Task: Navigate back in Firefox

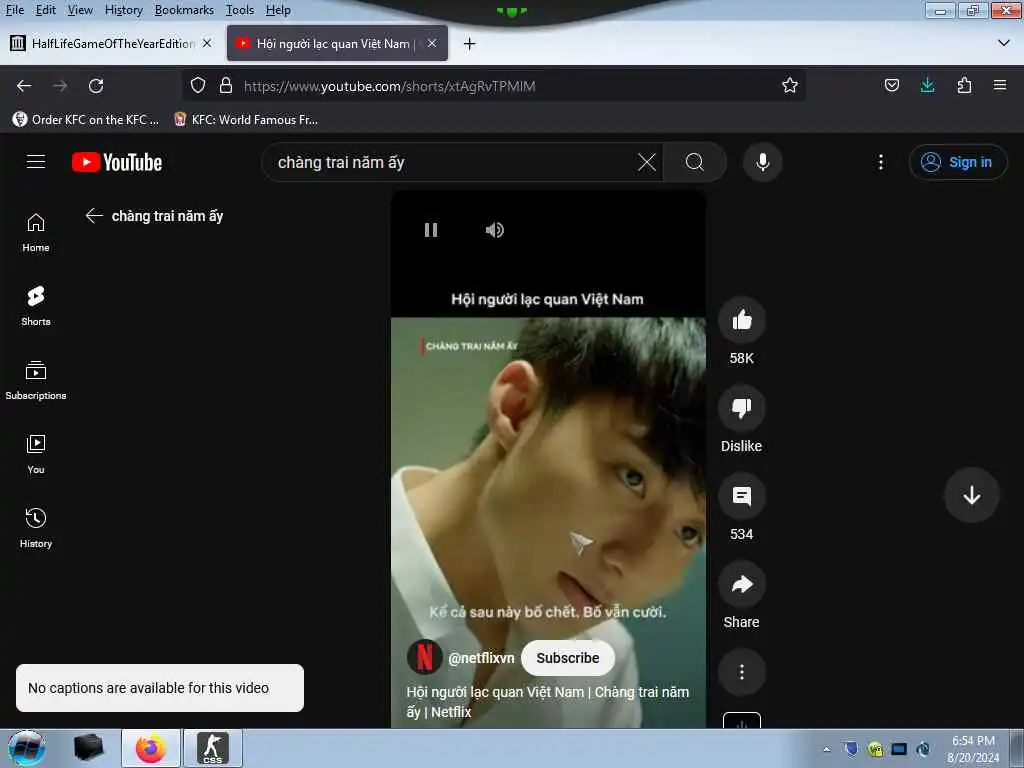Action: pos(24,86)
